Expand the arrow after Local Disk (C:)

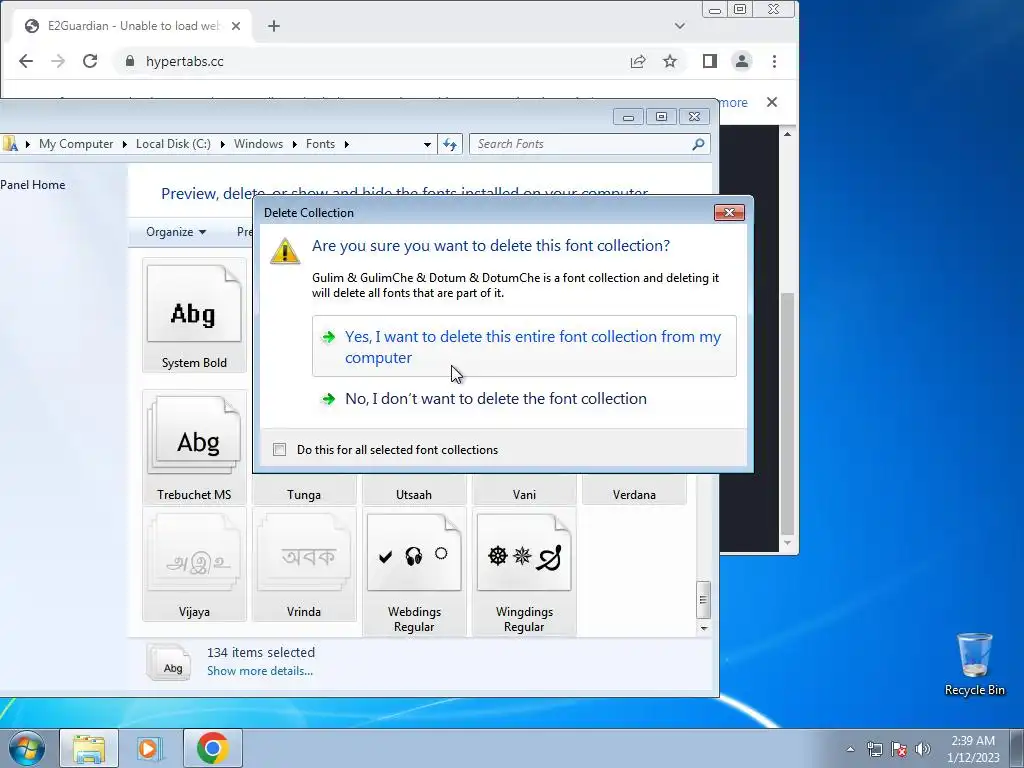[222, 144]
